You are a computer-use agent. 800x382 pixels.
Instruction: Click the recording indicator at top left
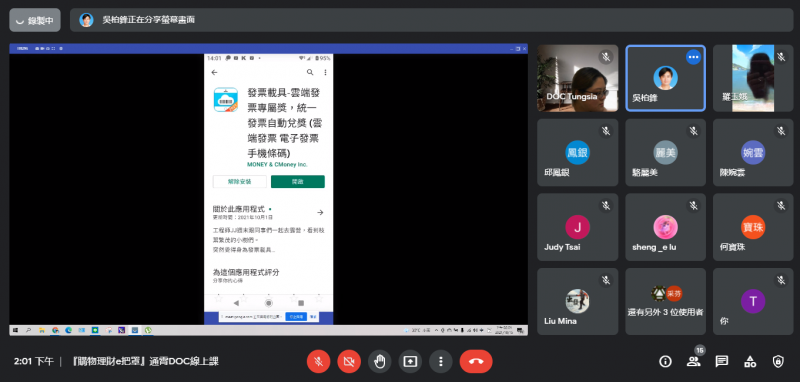(x=35, y=20)
